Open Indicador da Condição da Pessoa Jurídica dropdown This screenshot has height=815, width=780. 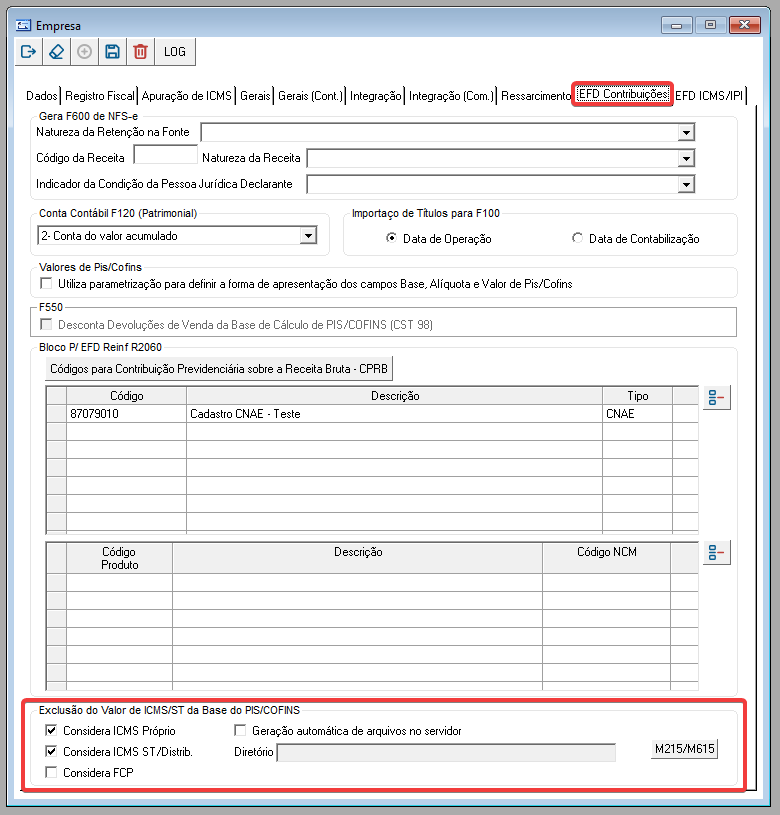point(686,184)
